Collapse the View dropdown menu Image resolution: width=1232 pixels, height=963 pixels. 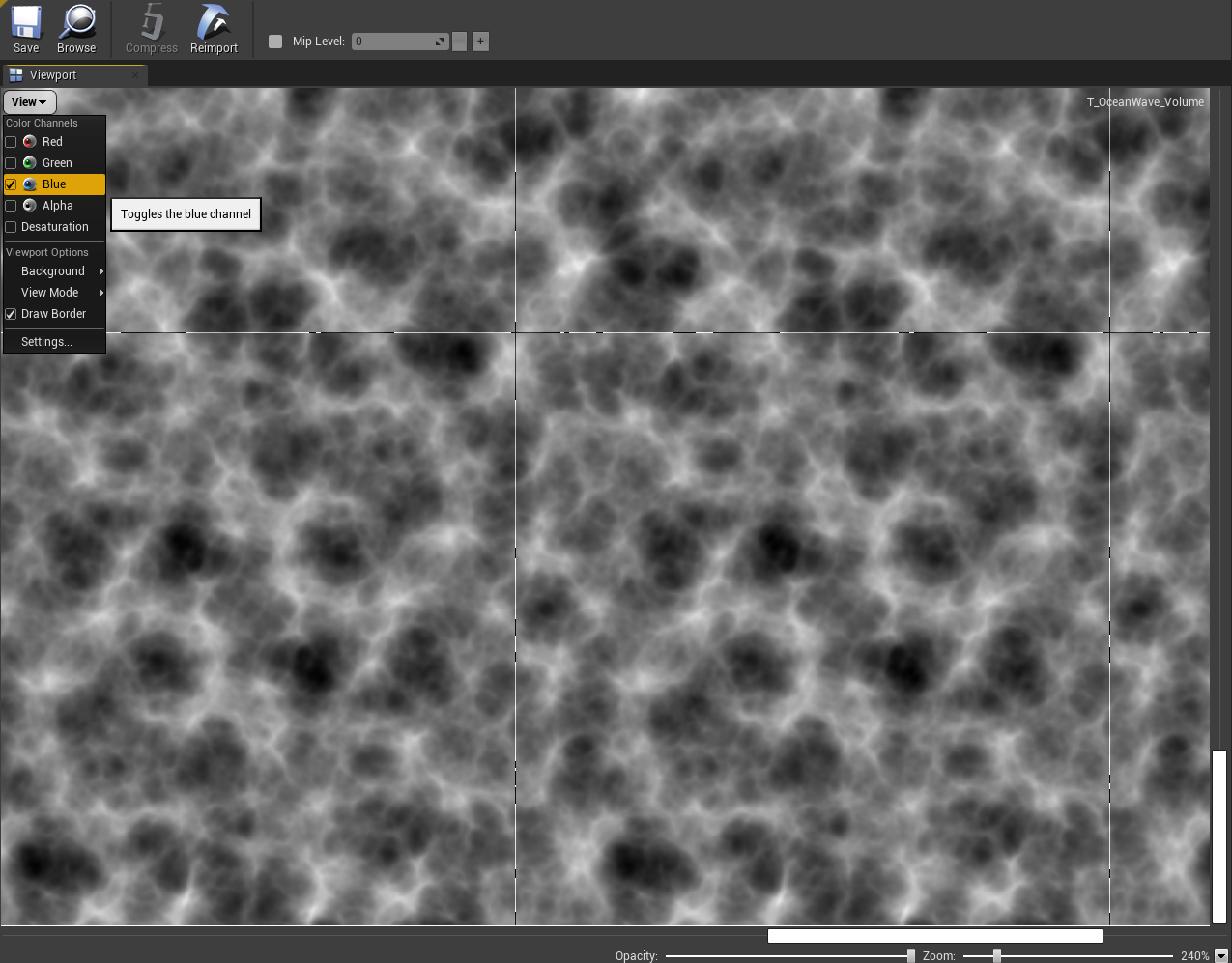tap(30, 101)
